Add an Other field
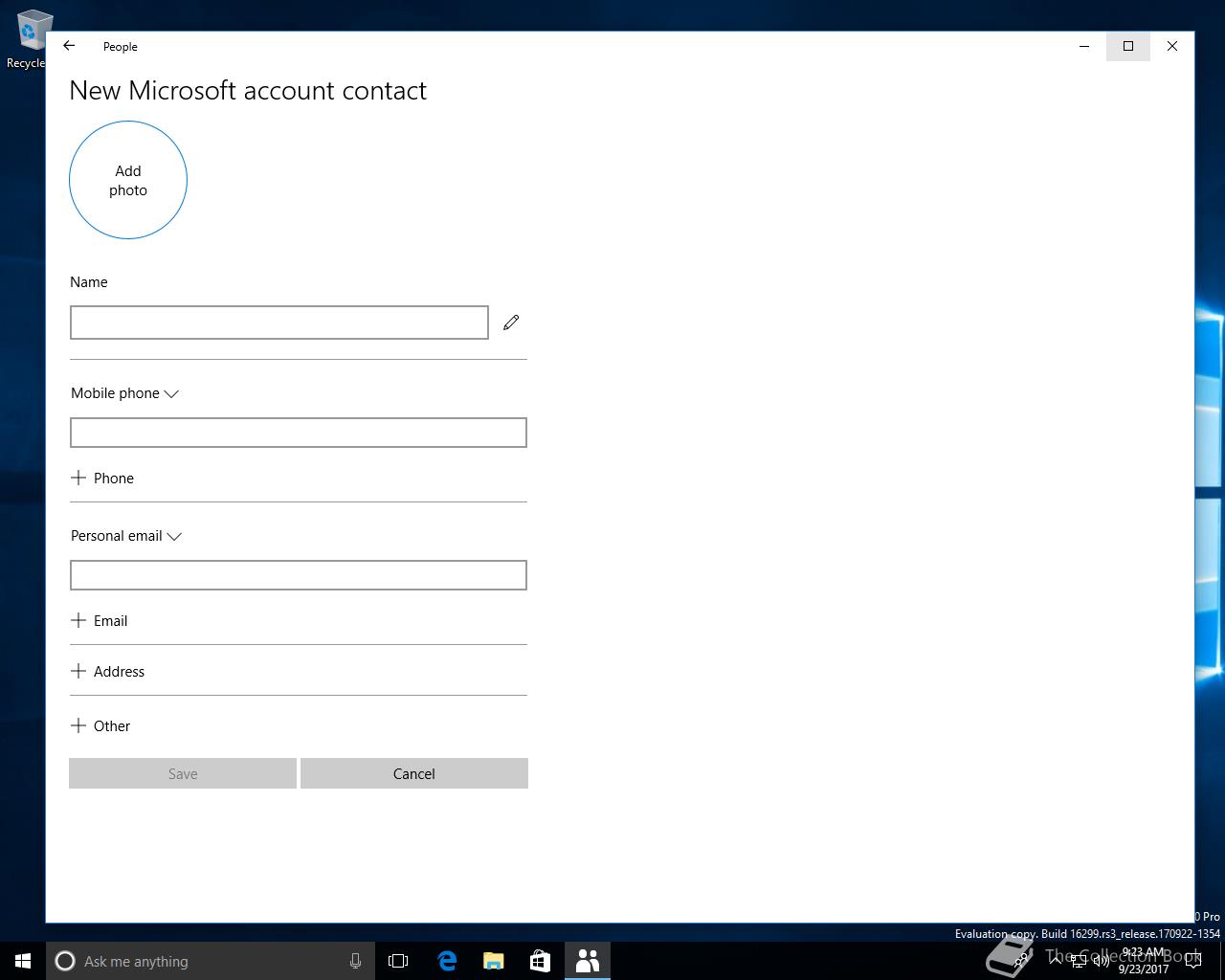Image resolution: width=1225 pixels, height=980 pixels. (x=100, y=725)
